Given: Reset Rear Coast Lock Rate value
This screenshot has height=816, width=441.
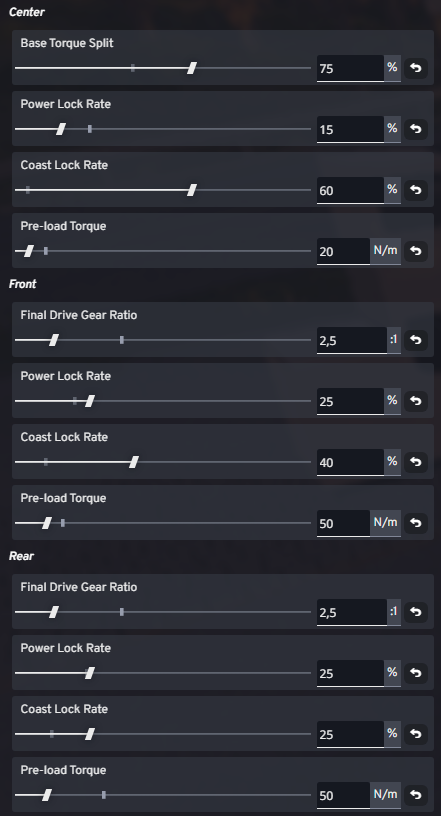Looking at the screenshot, I should (415, 734).
